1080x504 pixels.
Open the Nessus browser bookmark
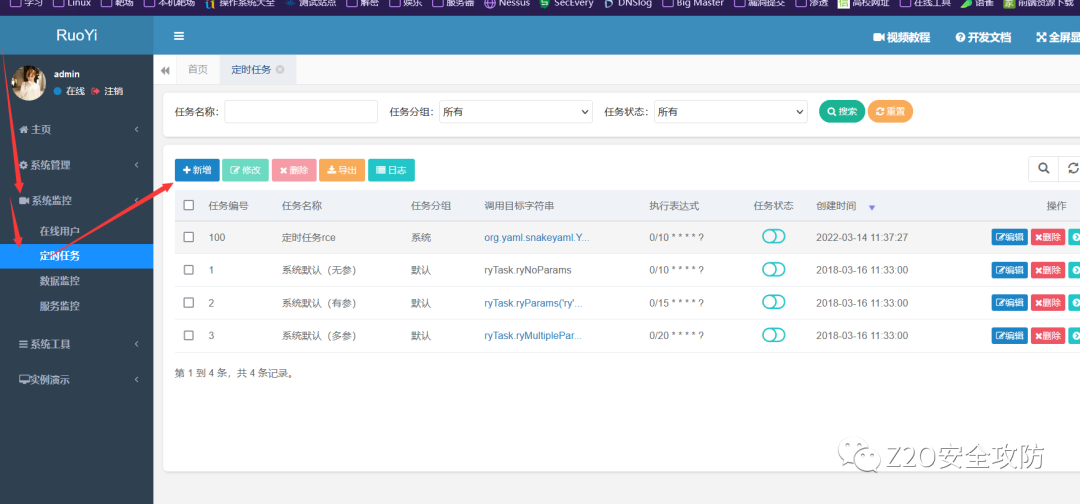pos(506,3)
